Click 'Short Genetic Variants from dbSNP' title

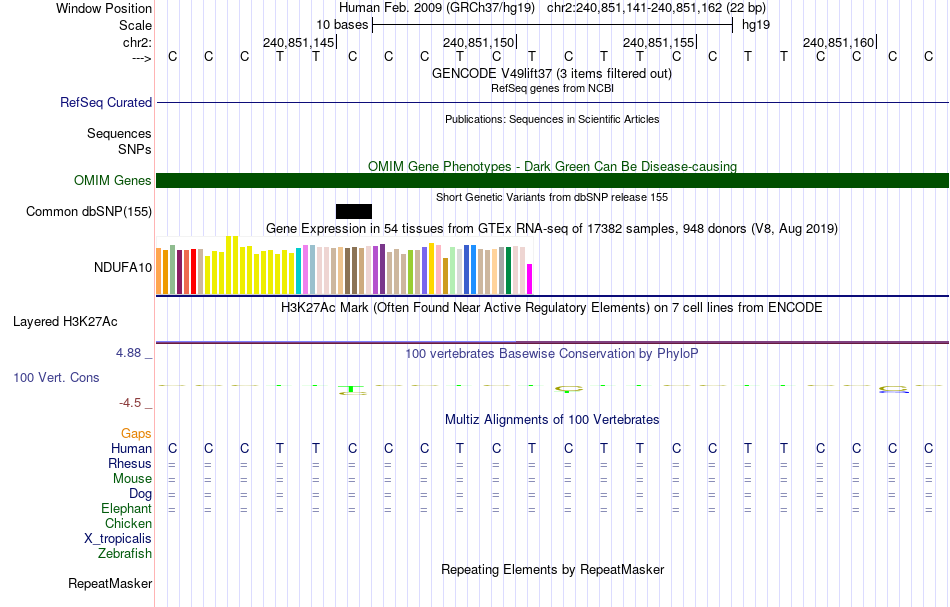point(552,197)
